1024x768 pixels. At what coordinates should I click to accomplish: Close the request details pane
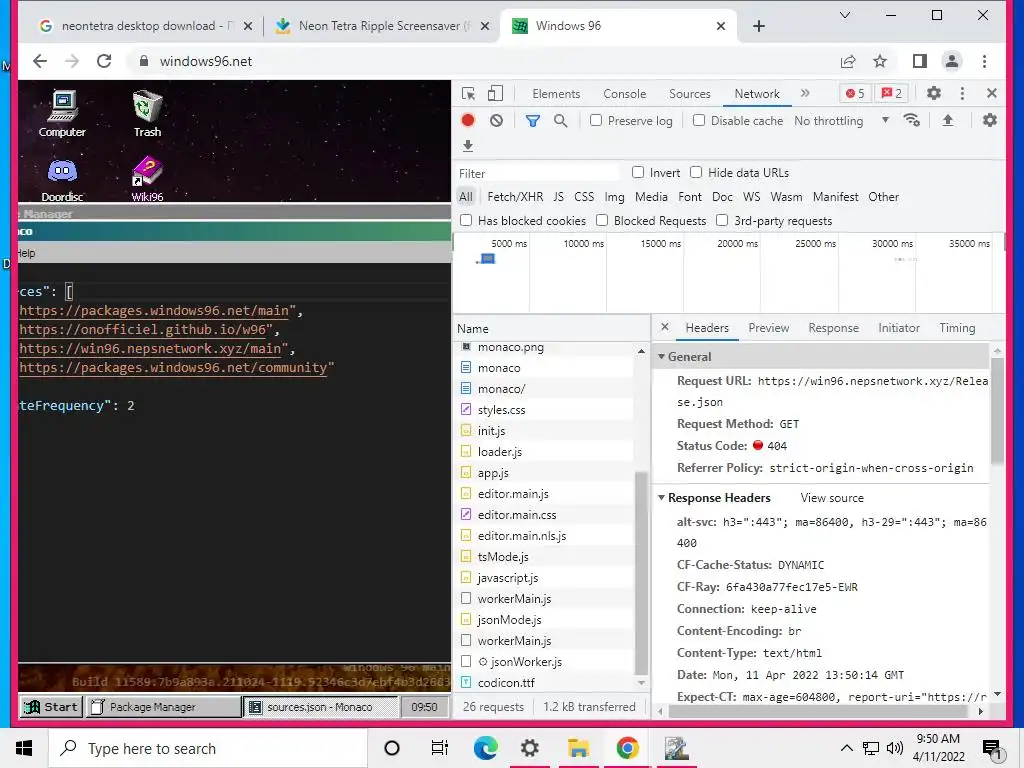(664, 327)
